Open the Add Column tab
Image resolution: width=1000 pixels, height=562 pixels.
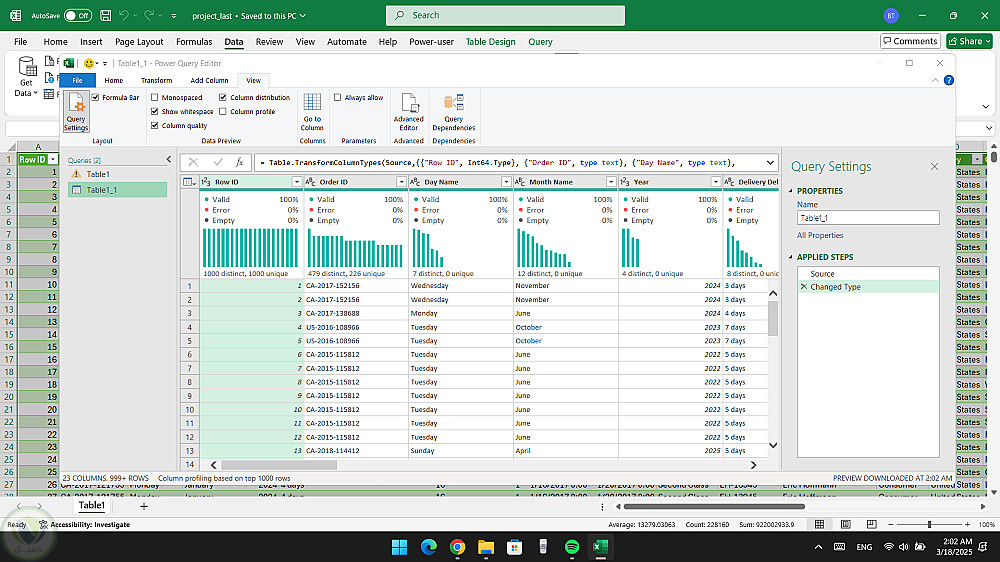(x=209, y=80)
